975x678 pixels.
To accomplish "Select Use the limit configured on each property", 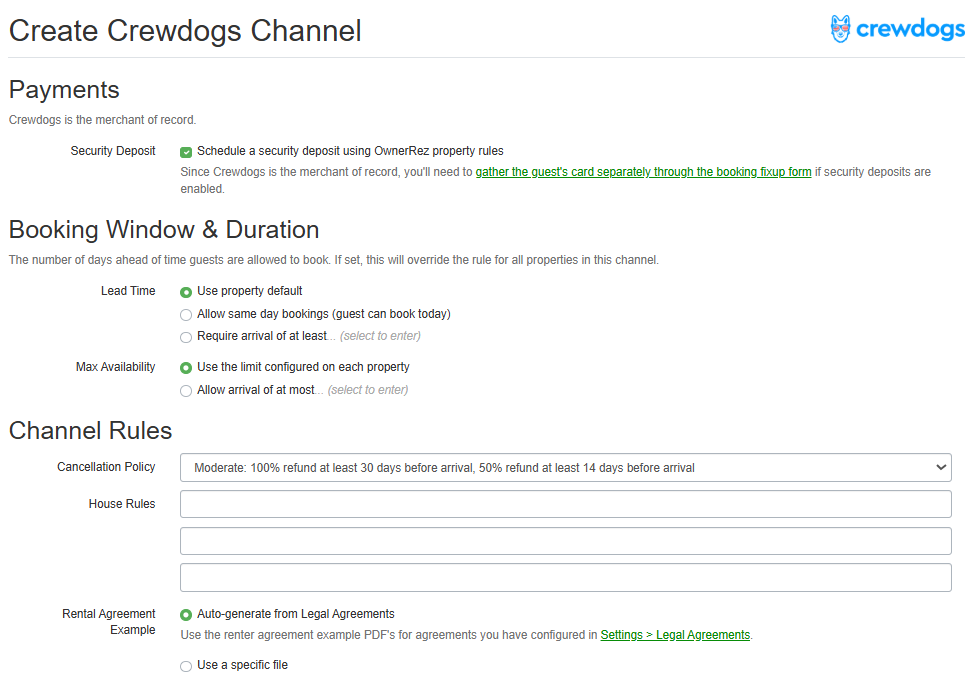I will [186, 368].
